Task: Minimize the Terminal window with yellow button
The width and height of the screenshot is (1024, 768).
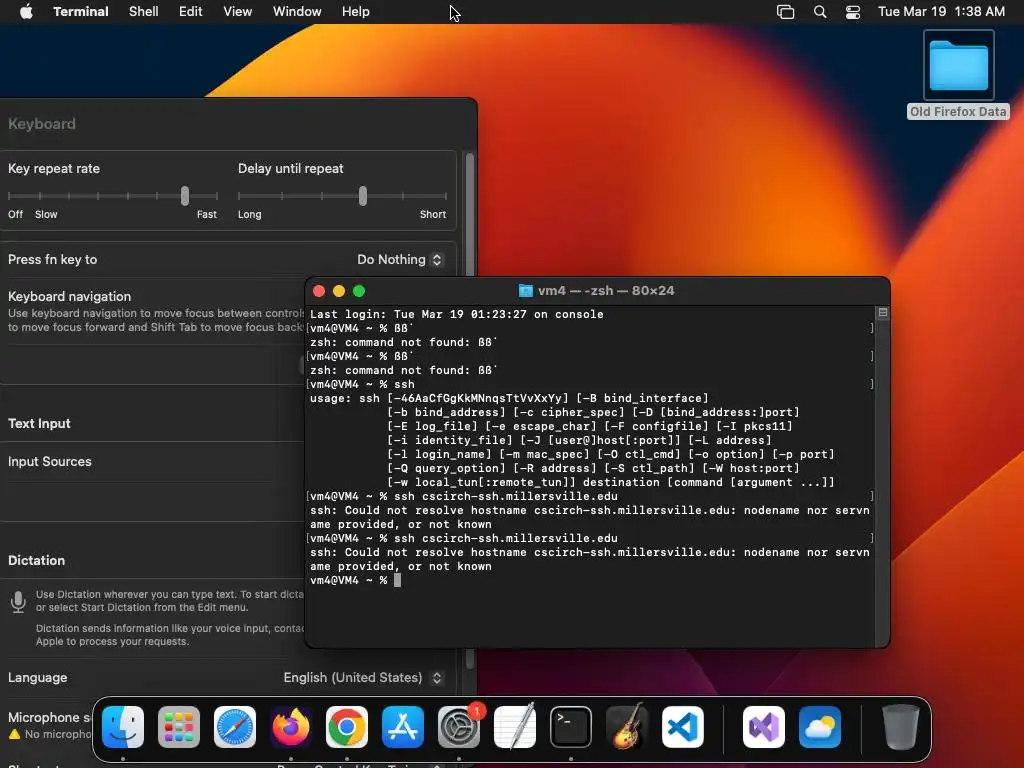Action: (x=339, y=291)
